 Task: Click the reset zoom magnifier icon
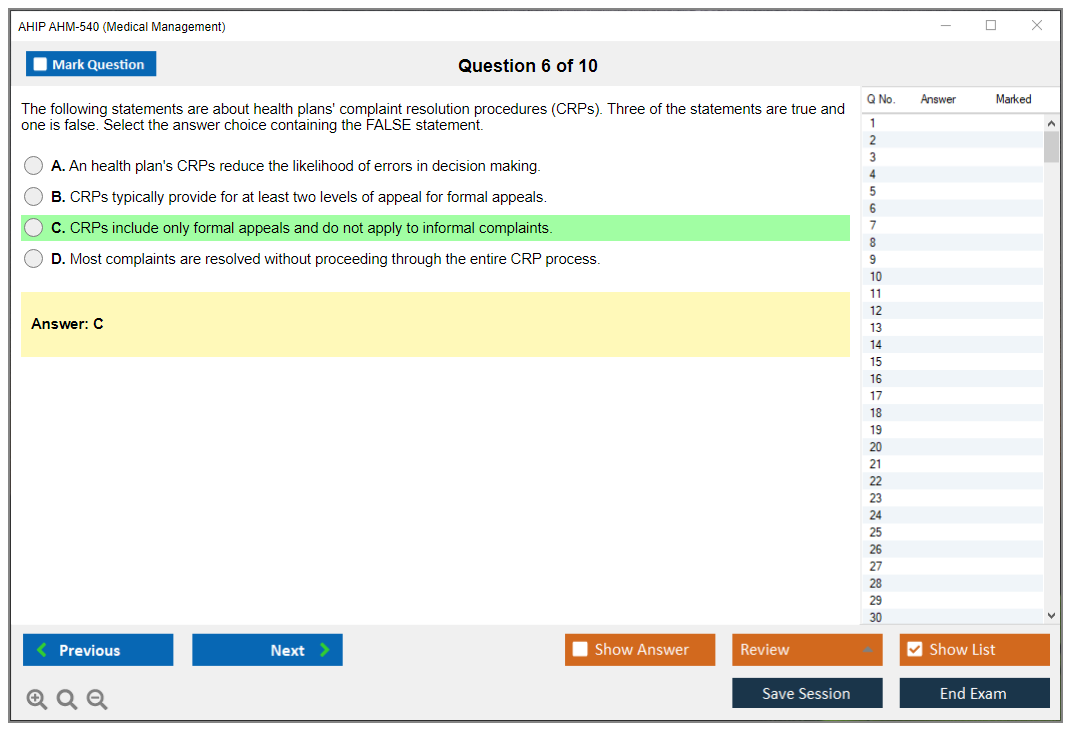tap(67, 700)
